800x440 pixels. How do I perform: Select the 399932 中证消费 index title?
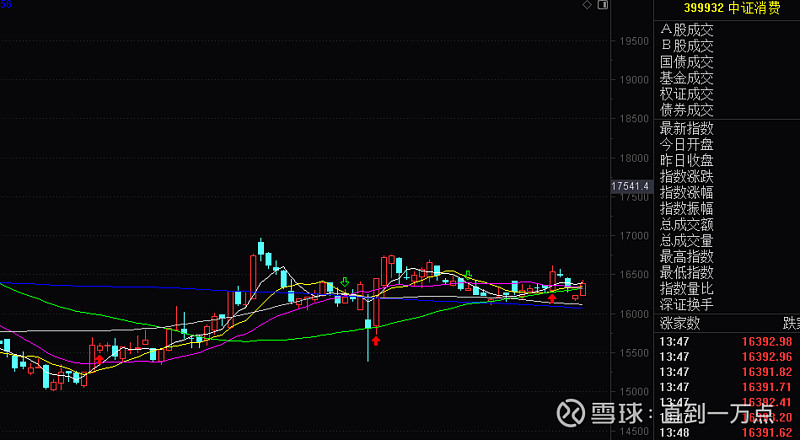point(732,8)
